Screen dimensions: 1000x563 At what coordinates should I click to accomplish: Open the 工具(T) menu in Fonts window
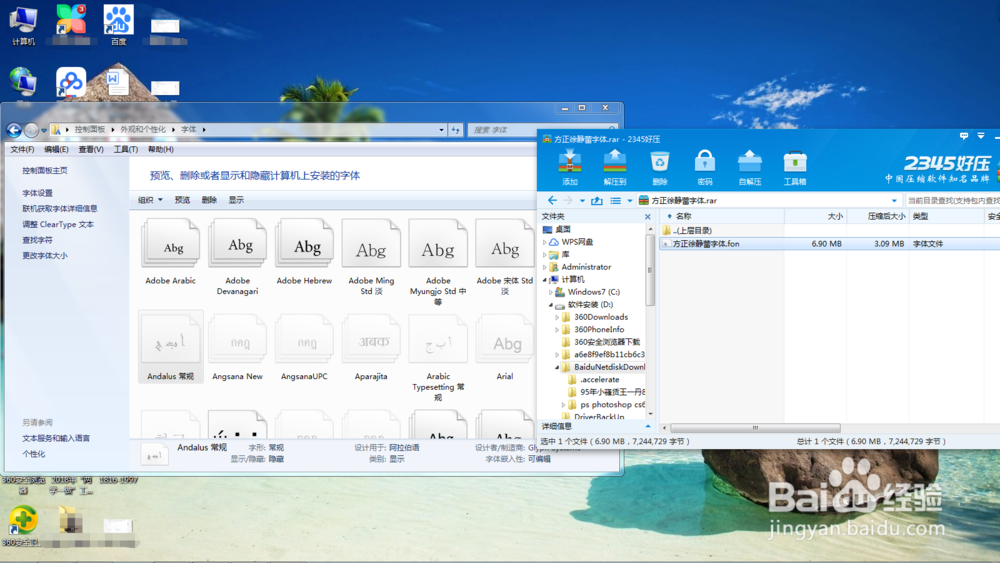(126, 149)
